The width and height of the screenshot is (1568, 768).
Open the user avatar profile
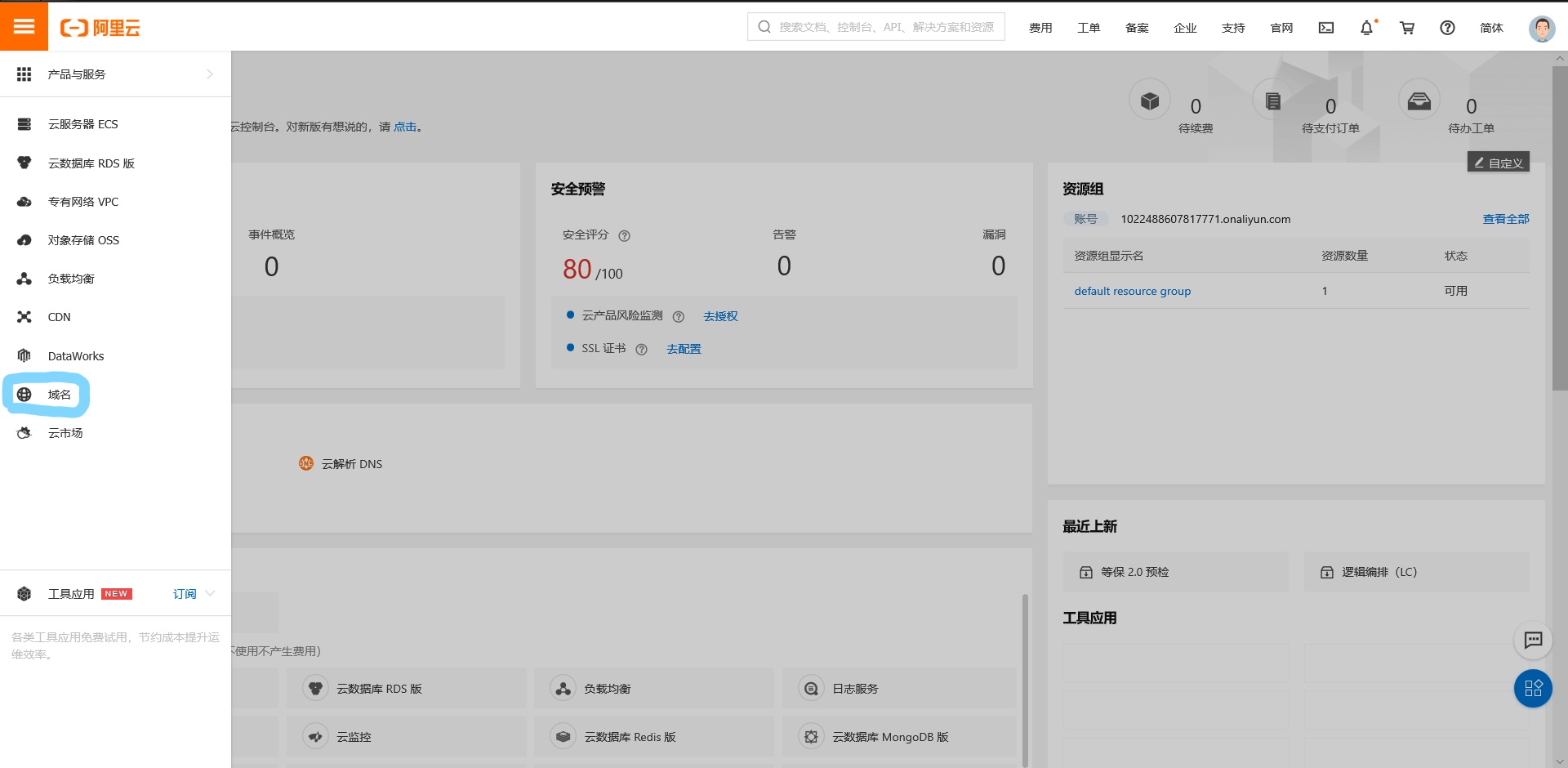click(1542, 29)
